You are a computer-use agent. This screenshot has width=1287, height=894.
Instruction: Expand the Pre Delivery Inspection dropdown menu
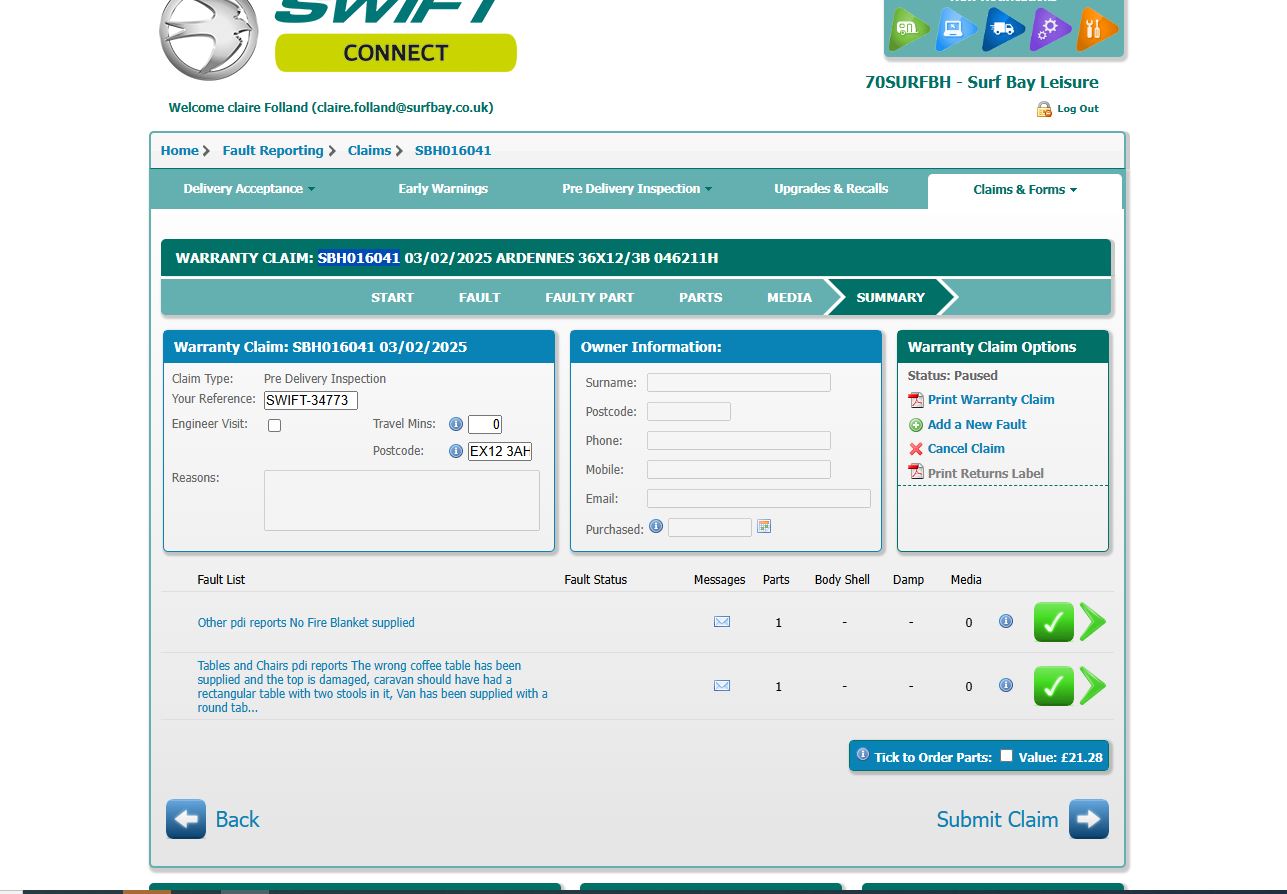[637, 189]
